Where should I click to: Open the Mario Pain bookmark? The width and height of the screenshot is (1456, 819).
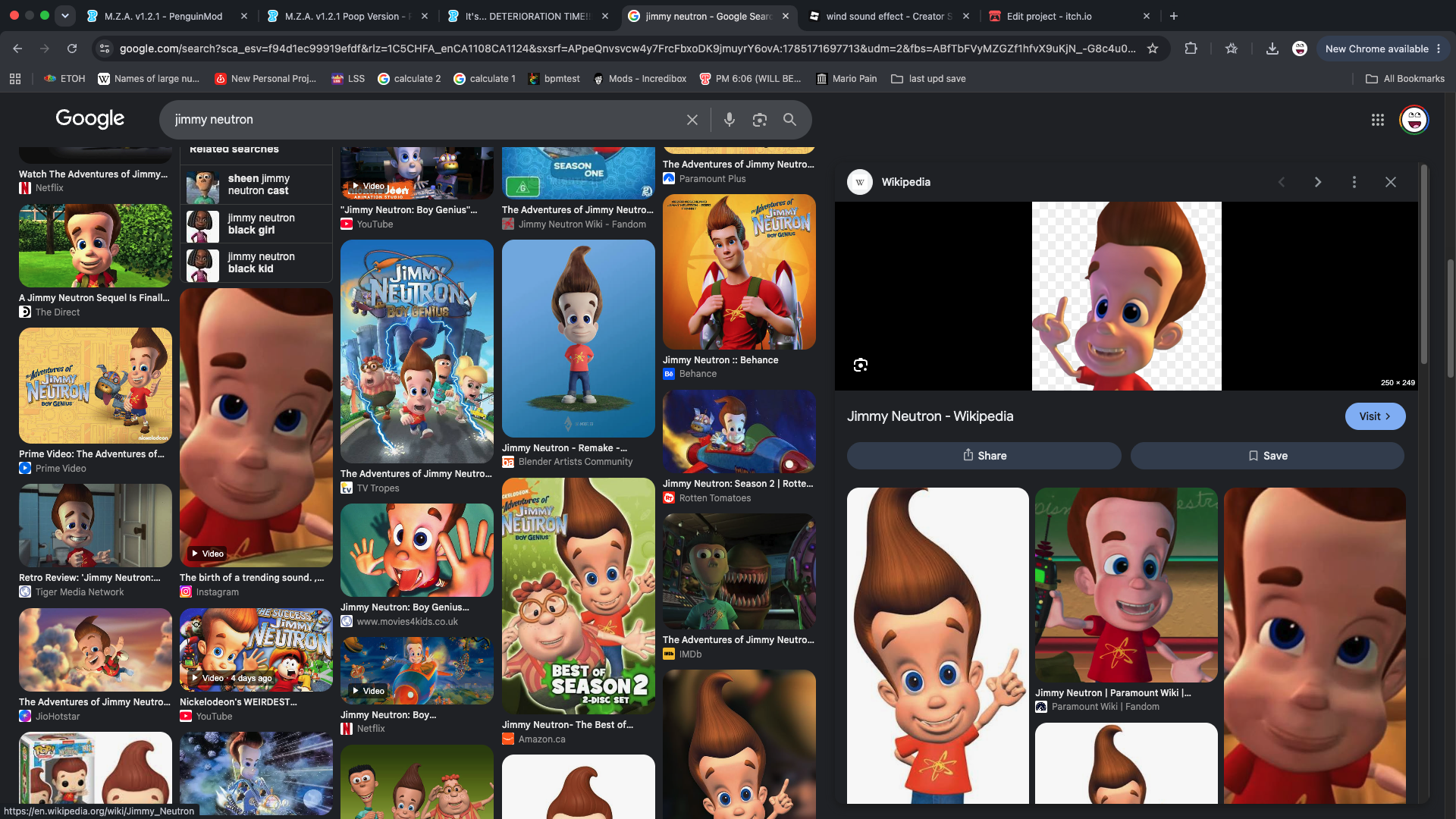click(846, 78)
